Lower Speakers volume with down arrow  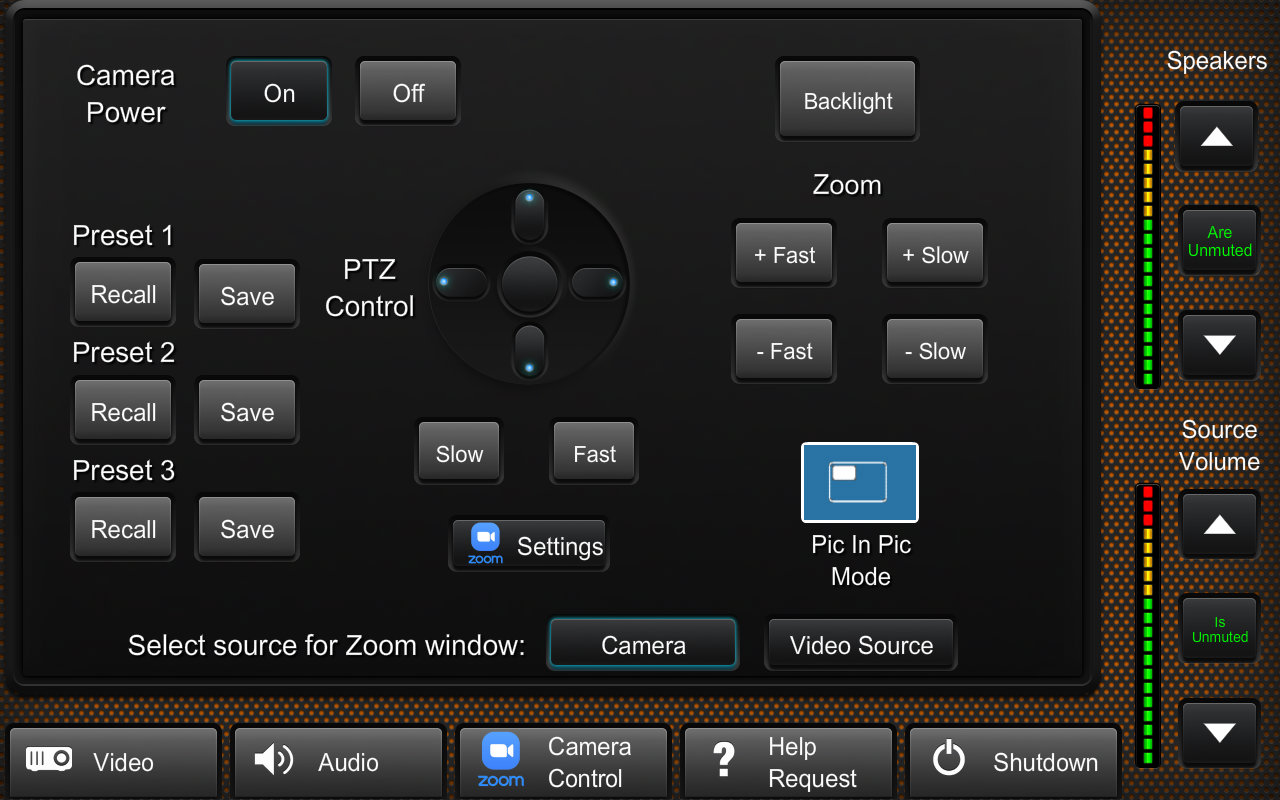1219,344
